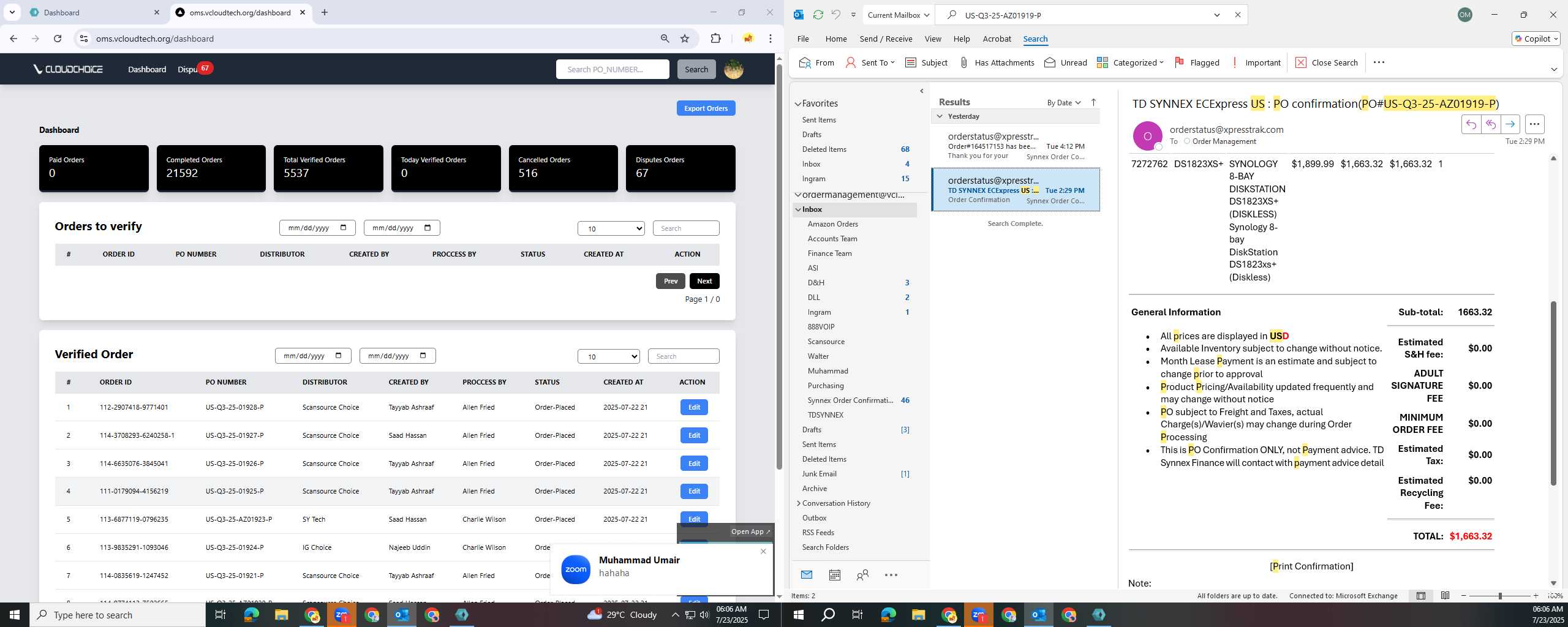Open Windows Start menu on left taskbar
Viewport: 1568px width, 627px height.
tap(15, 615)
